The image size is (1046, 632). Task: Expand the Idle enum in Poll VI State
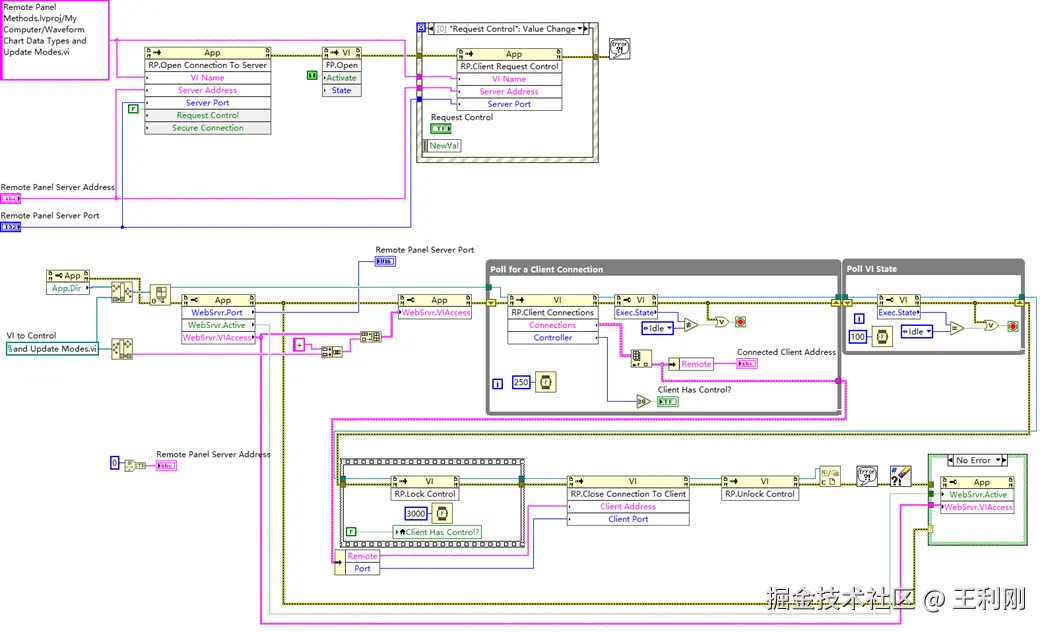[917, 332]
